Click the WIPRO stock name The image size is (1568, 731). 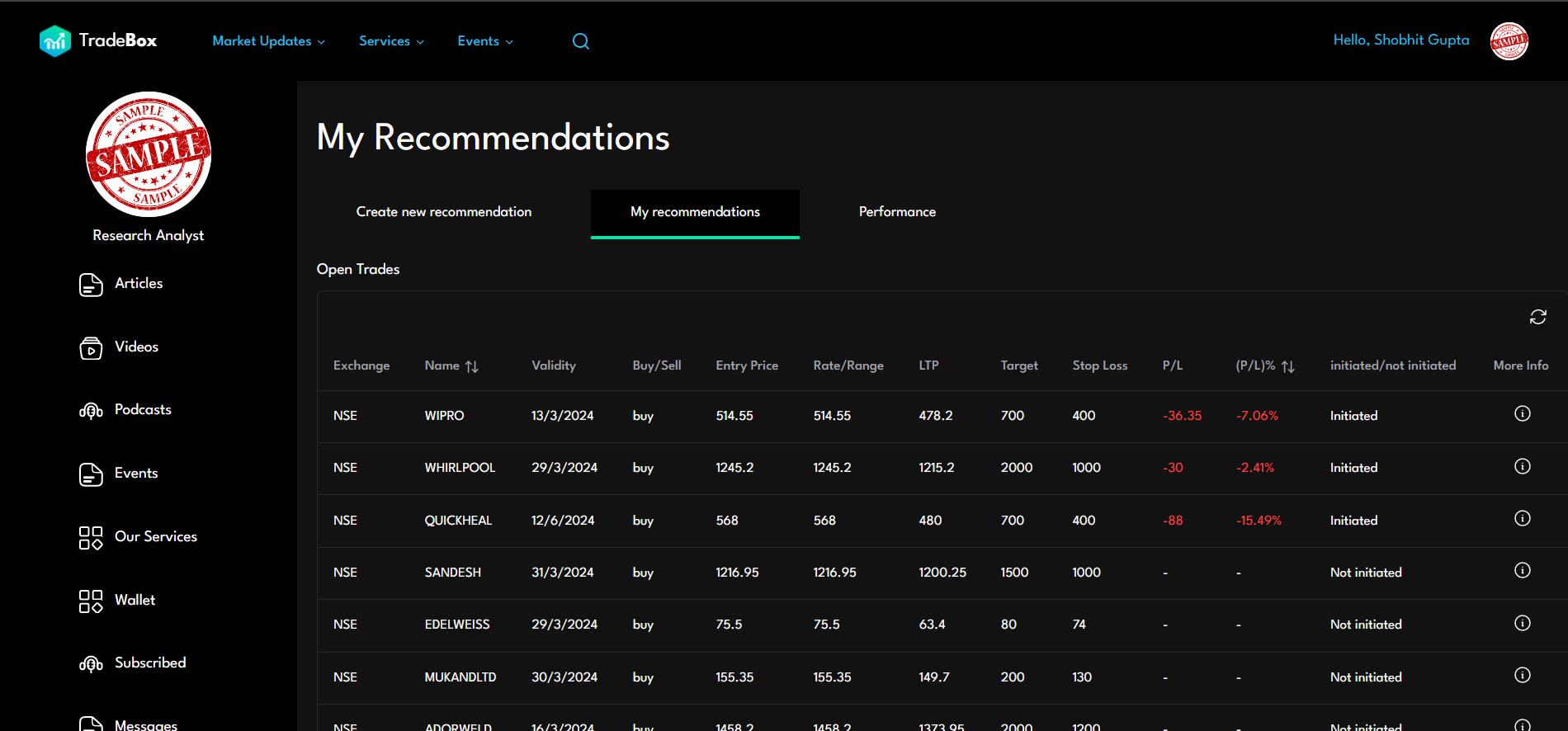444,416
